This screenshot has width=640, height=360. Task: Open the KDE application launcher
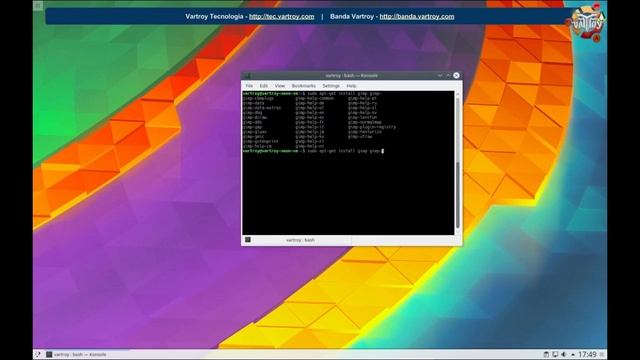(38, 354)
